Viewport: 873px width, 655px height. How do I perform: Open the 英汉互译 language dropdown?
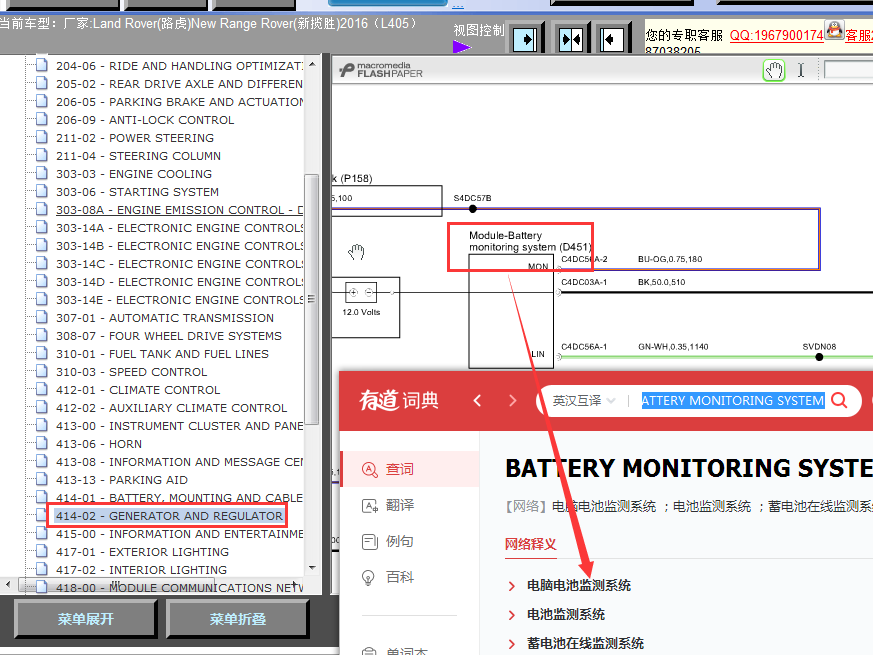(x=583, y=400)
